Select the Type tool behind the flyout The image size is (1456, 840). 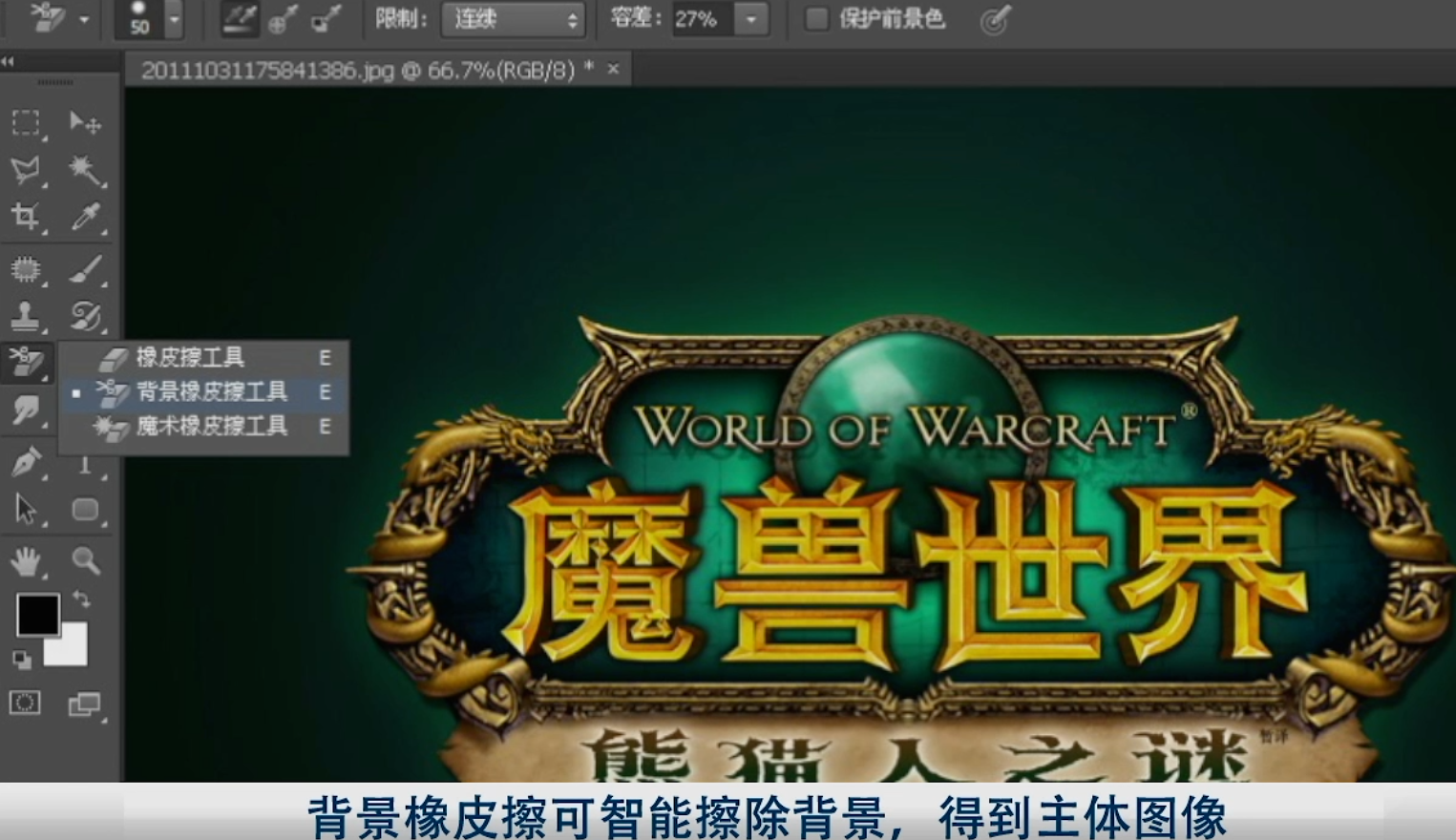coord(85,465)
